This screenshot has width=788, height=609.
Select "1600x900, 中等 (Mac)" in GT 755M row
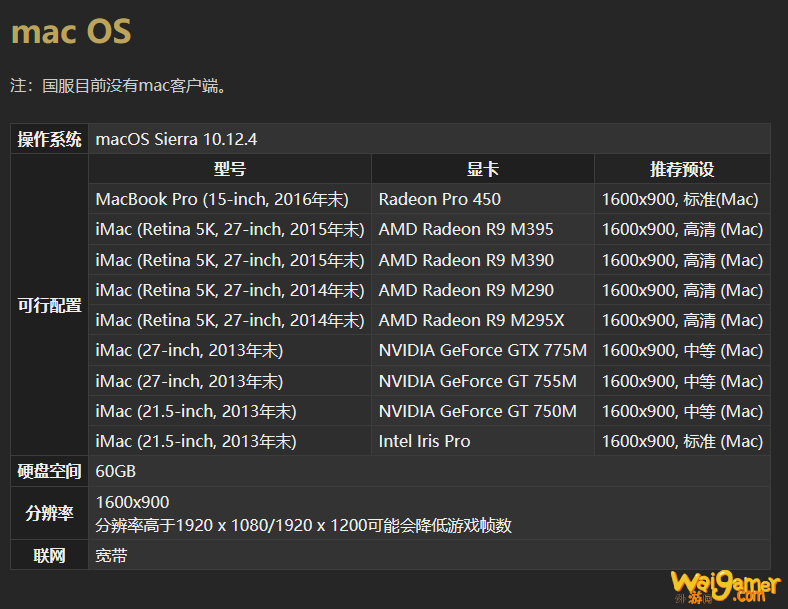click(x=682, y=381)
